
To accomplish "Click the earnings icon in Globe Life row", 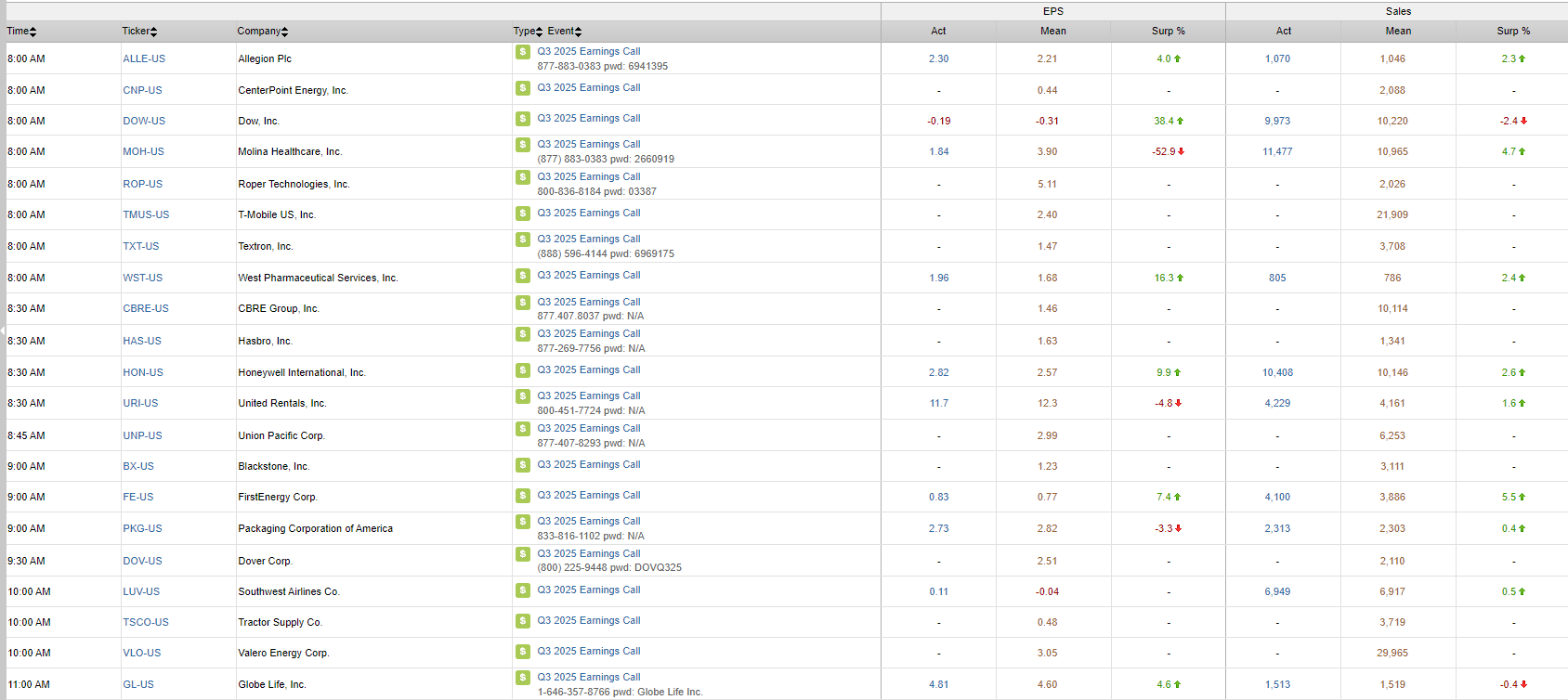I will (523, 678).
